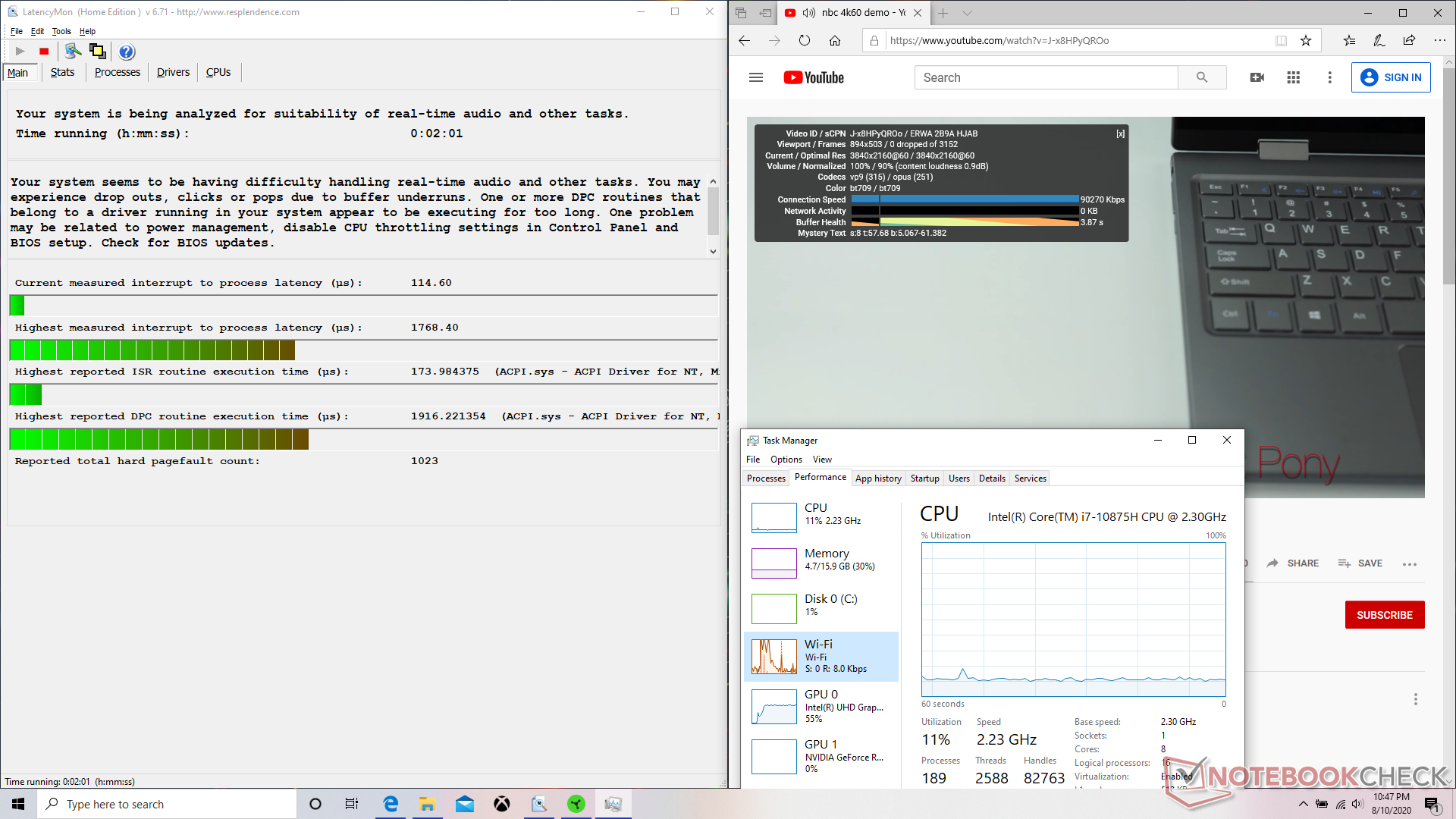Add page to favorites star icon
The height and width of the screenshot is (819, 1456).
point(1306,41)
